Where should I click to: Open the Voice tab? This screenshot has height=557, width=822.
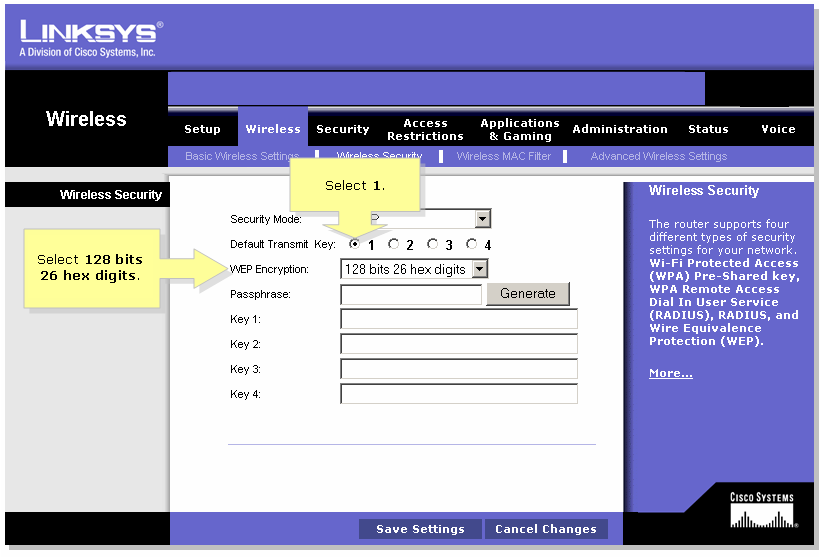(x=778, y=129)
